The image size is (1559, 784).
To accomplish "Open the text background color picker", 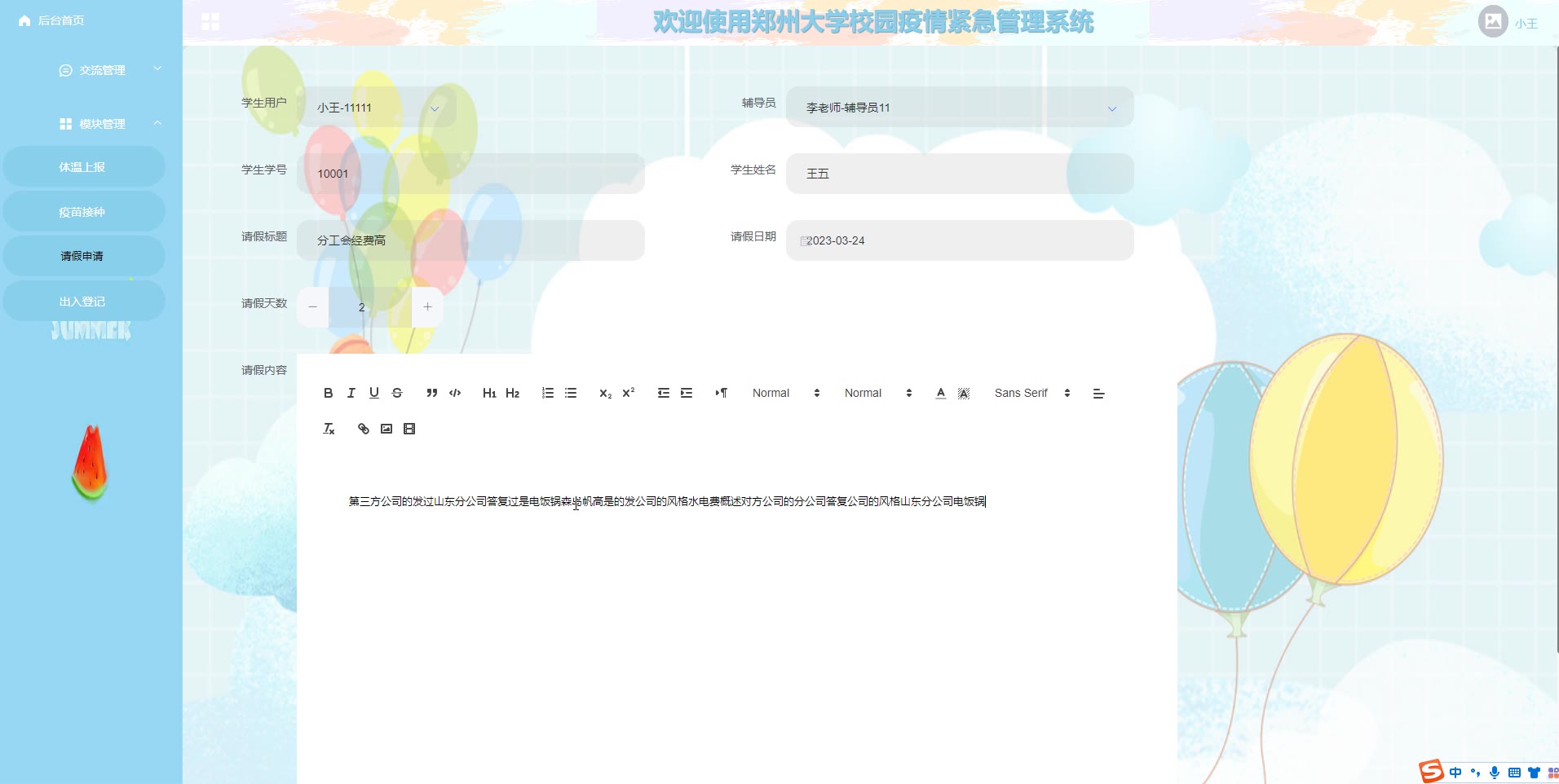I will (964, 393).
